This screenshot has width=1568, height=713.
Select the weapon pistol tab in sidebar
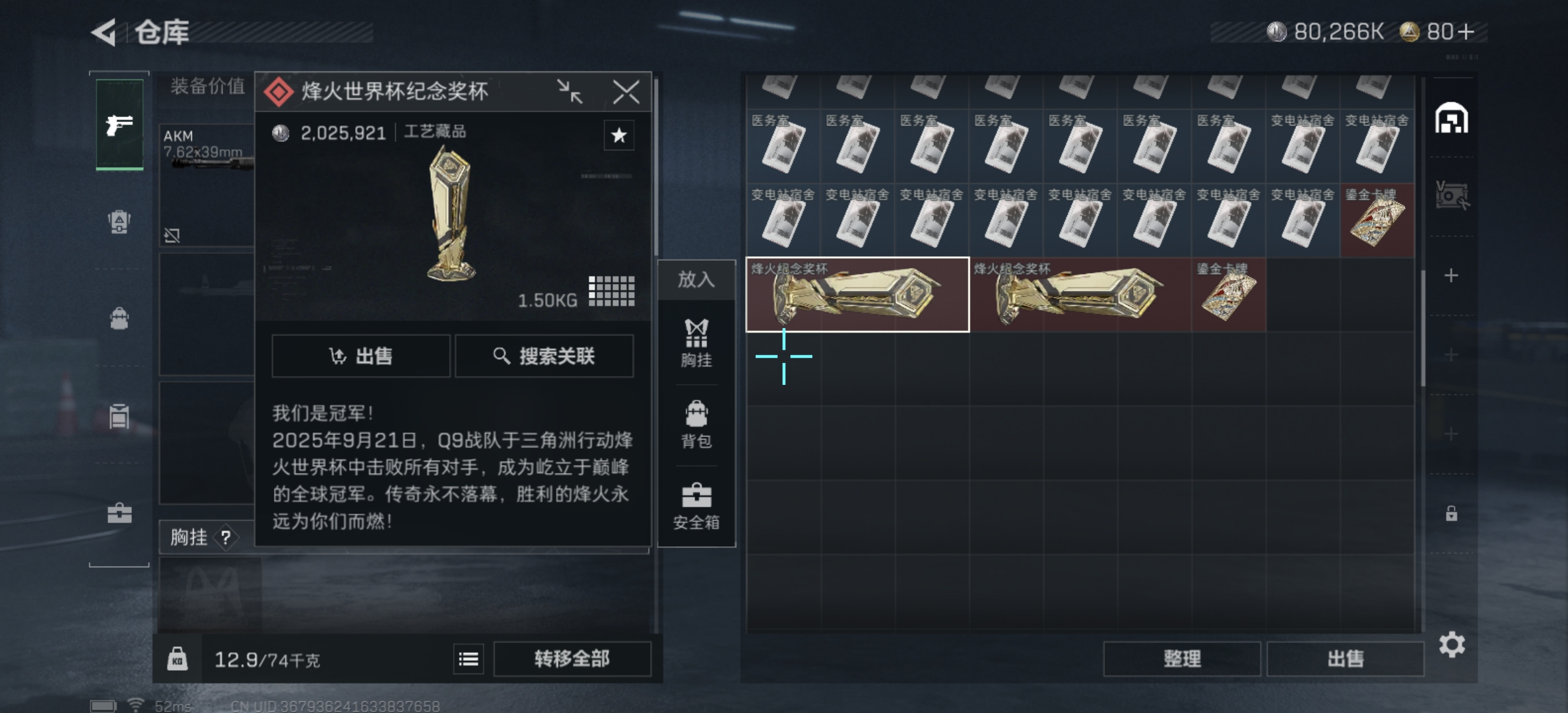[119, 124]
